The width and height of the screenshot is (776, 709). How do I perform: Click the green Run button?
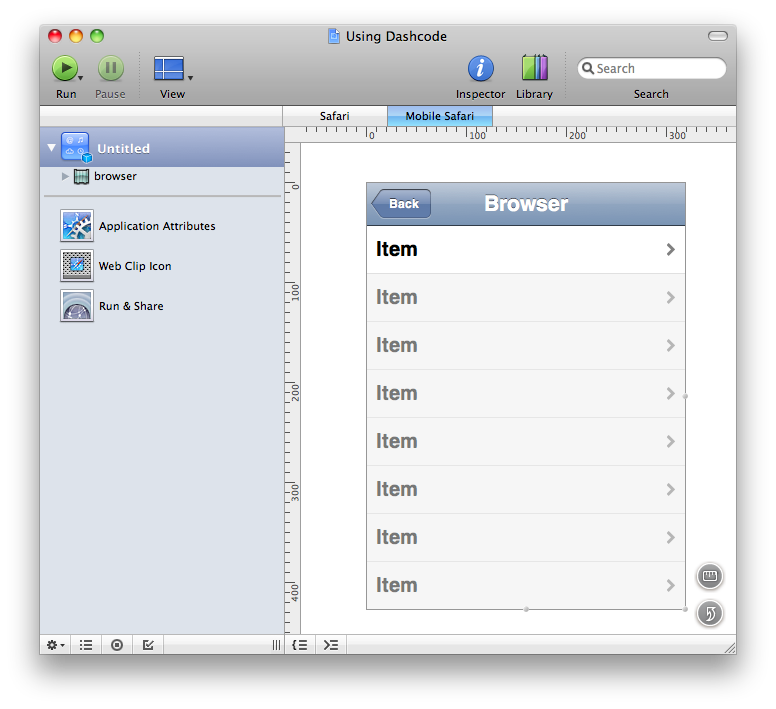point(65,68)
